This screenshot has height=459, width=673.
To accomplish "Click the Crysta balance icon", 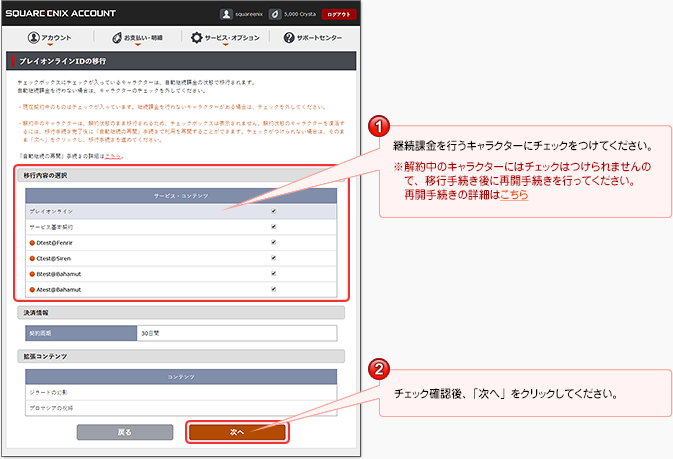I will (275, 14).
